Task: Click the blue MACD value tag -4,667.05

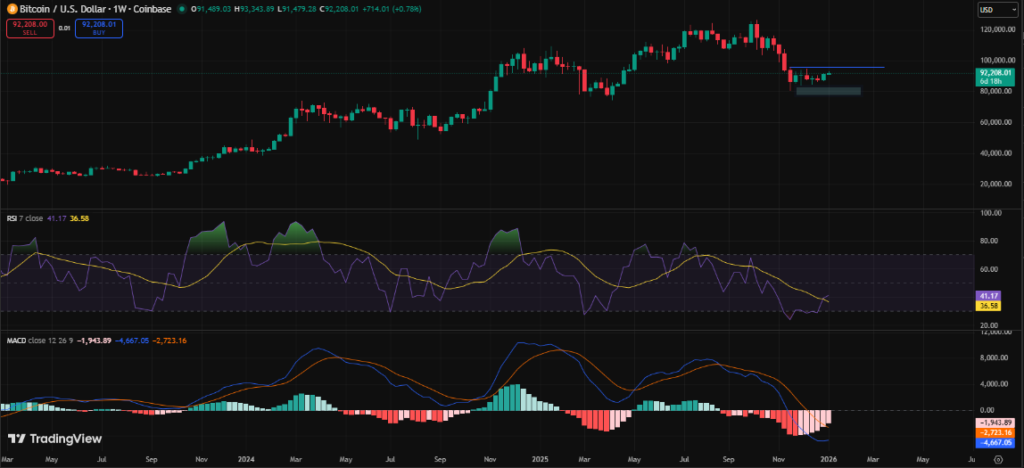Action: [993, 441]
